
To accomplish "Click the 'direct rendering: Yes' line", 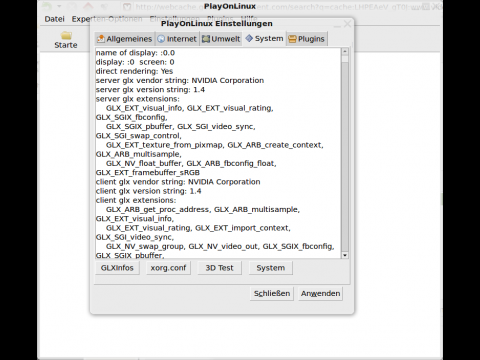I will pos(134,71).
